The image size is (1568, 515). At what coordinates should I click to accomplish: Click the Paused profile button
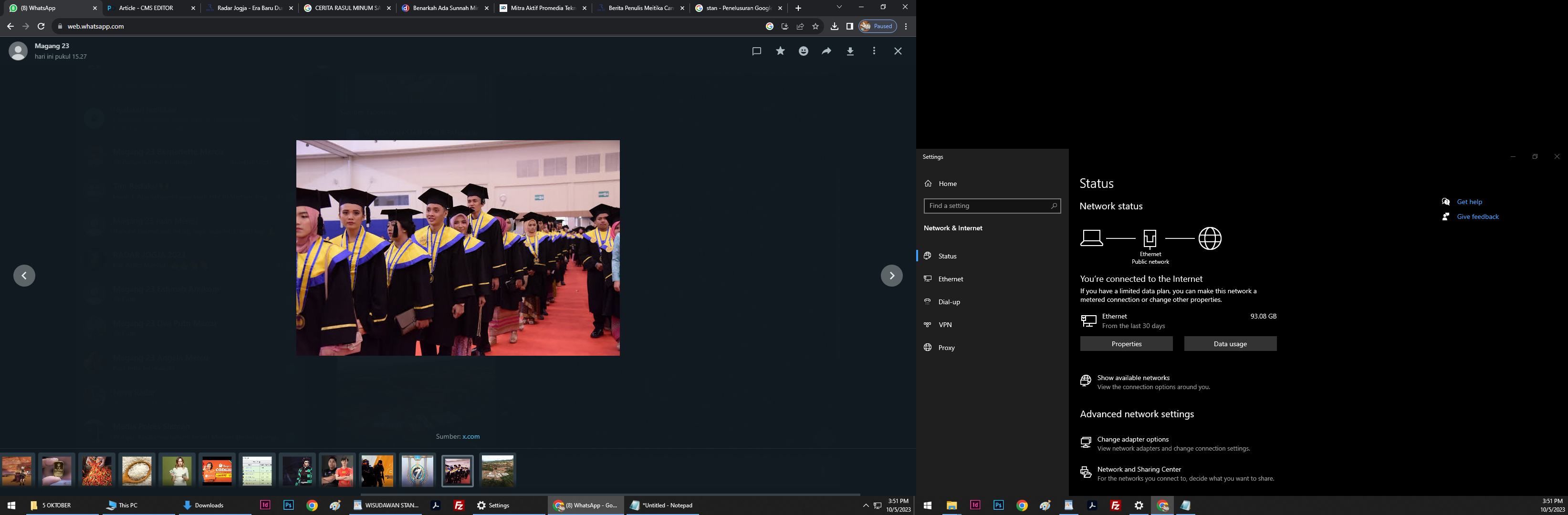(x=877, y=26)
